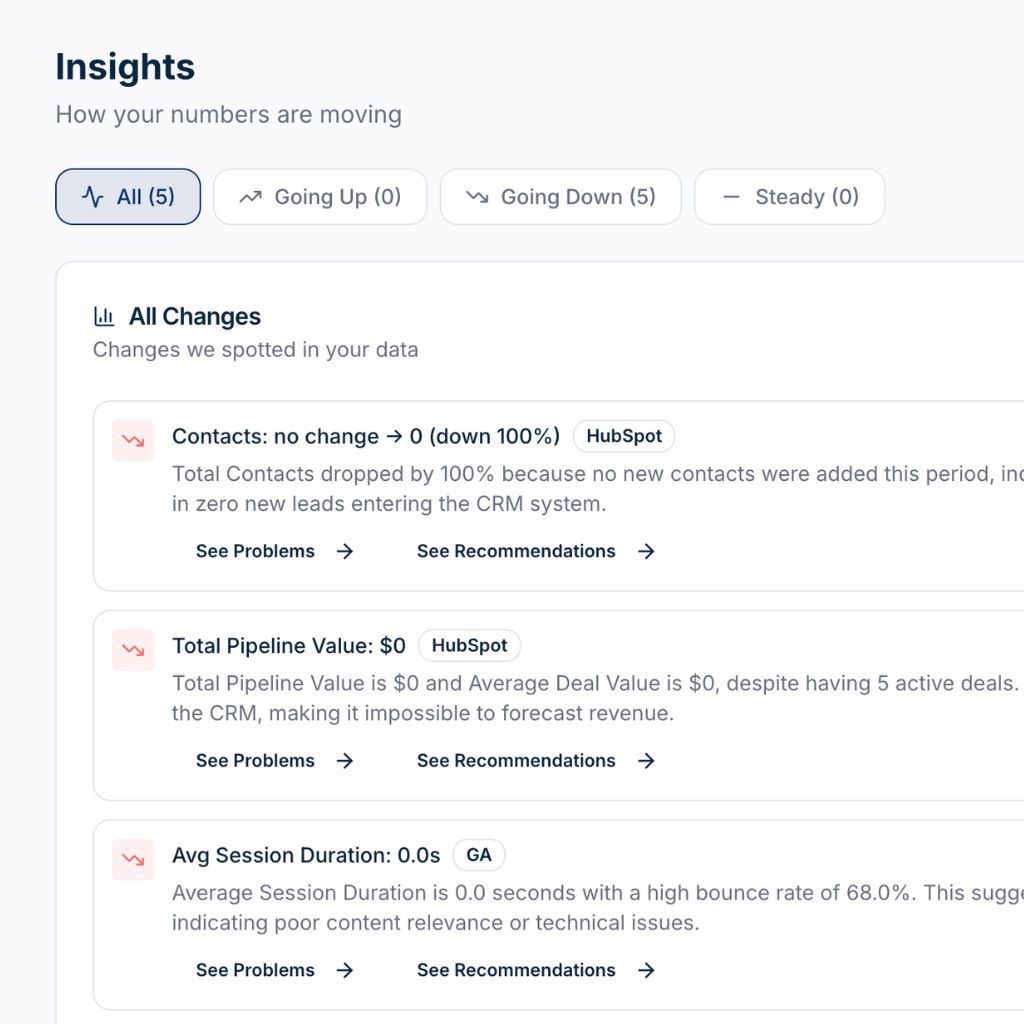Show the Steady (0) insights tab
This screenshot has width=1024, height=1024.
[789, 197]
